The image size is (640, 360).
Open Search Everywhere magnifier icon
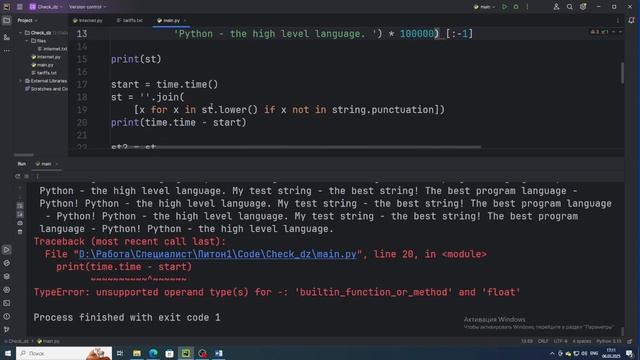(570, 7)
